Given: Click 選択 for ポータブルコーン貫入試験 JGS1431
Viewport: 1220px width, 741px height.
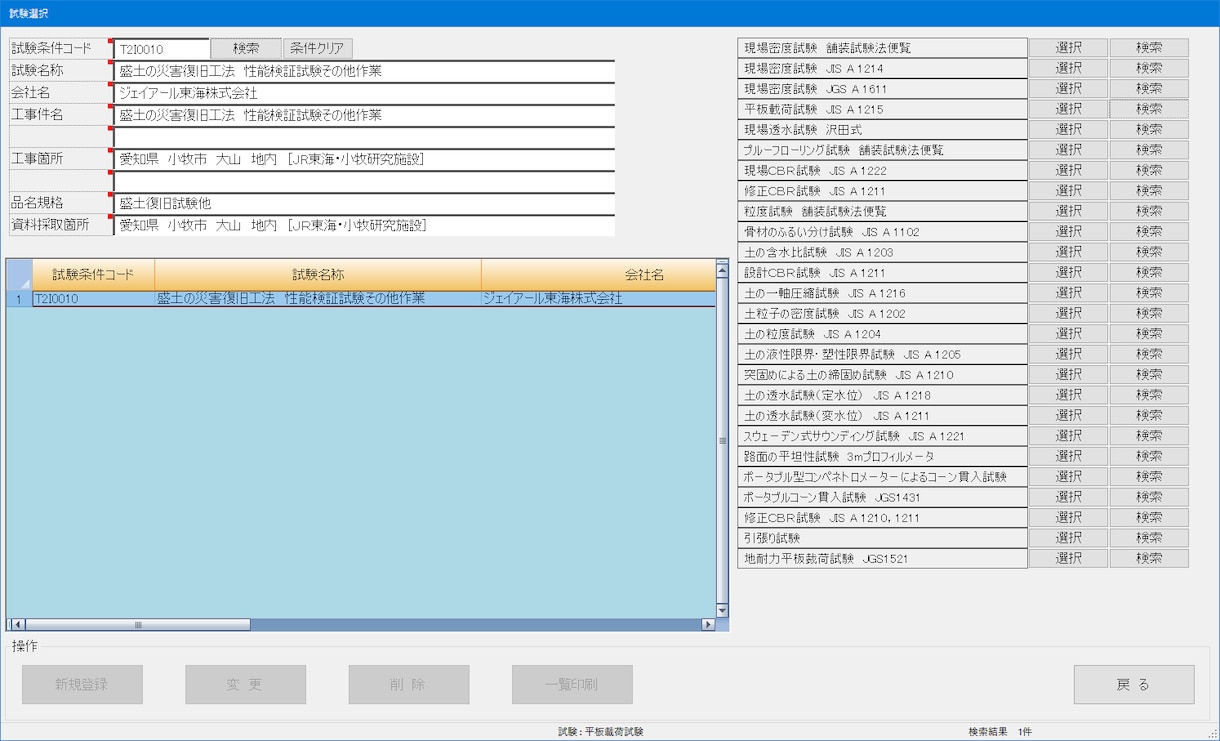Looking at the screenshot, I should point(1068,497).
